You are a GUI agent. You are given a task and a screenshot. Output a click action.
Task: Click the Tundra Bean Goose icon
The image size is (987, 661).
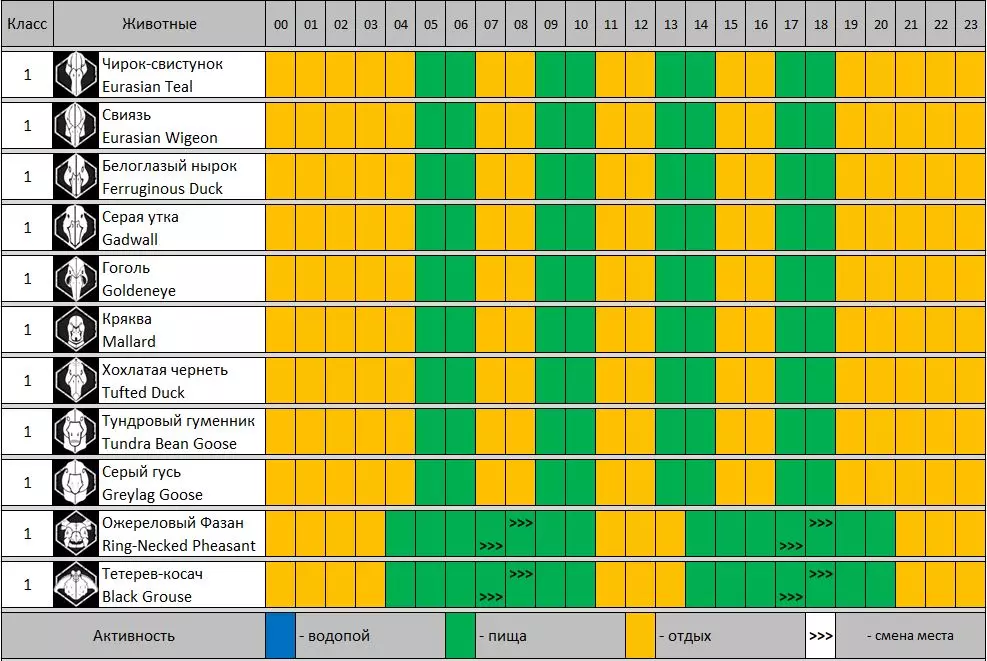[76, 431]
